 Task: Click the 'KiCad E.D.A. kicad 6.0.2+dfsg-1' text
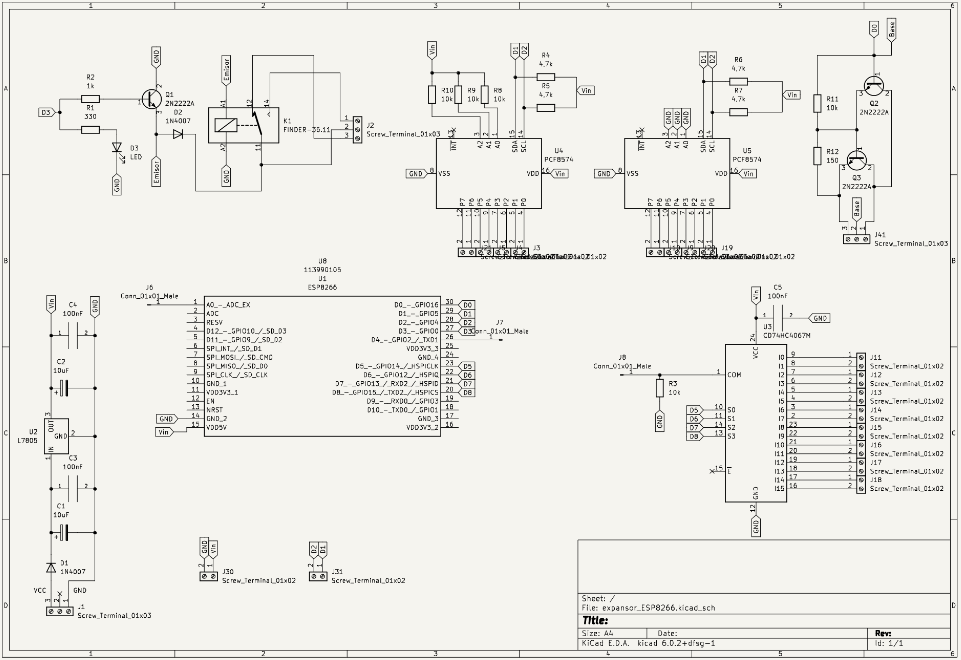tap(648, 643)
